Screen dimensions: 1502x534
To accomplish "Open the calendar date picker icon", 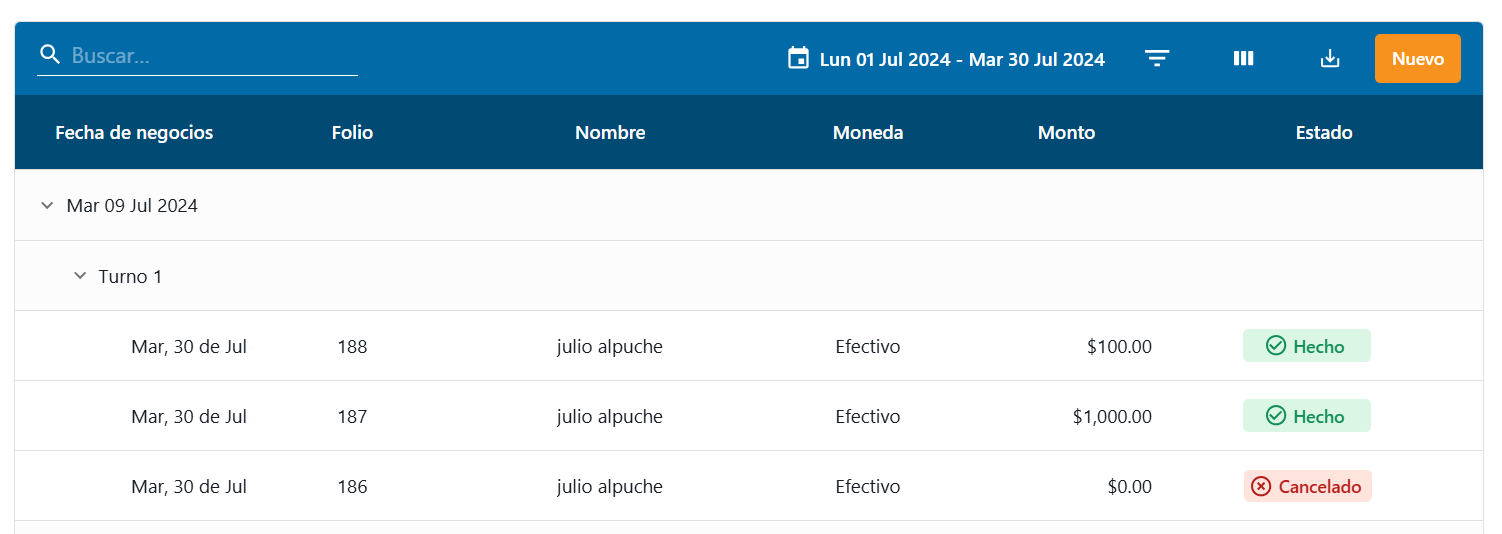I will [x=798, y=58].
